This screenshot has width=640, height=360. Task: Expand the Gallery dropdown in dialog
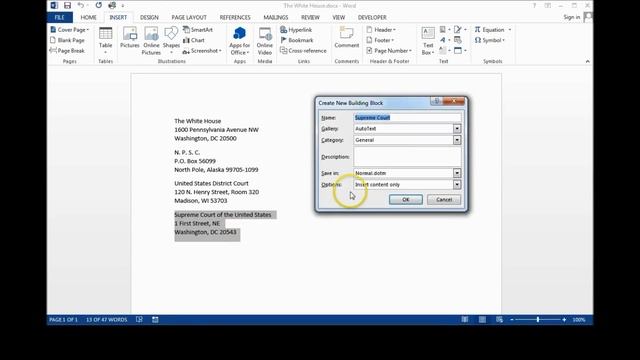pos(457,129)
